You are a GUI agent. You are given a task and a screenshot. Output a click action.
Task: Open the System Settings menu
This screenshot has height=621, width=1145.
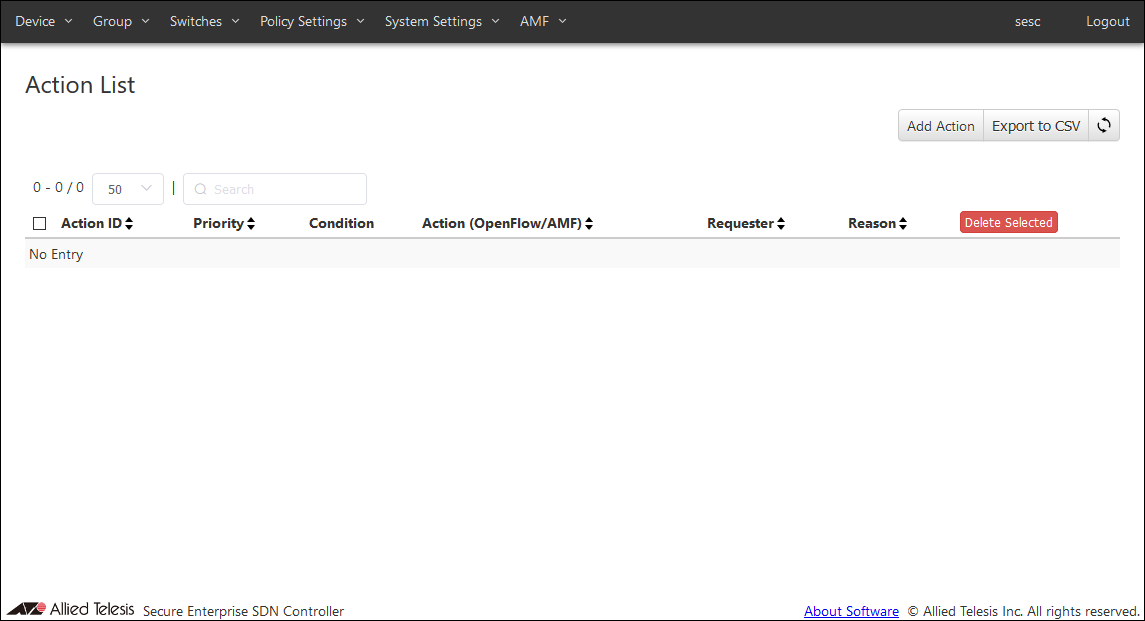click(442, 21)
